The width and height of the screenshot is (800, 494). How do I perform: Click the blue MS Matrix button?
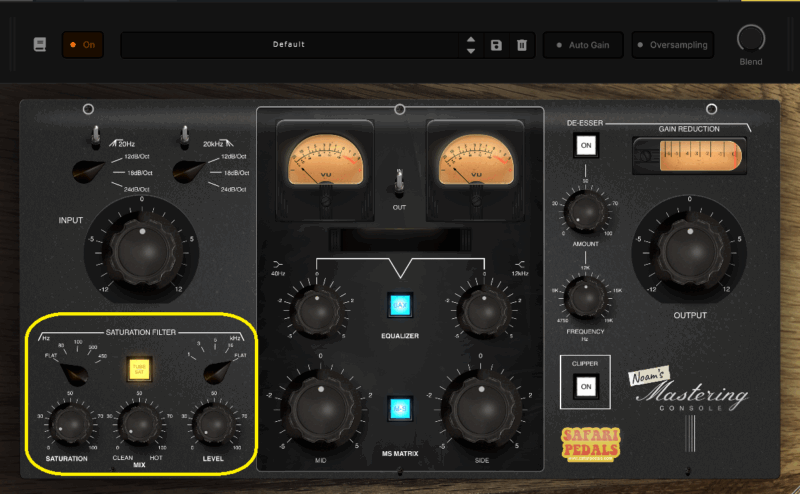[x=399, y=407]
